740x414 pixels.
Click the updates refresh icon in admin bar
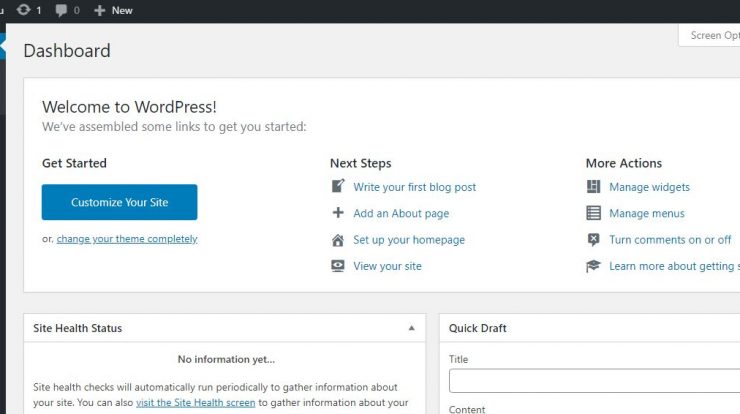pos(24,10)
